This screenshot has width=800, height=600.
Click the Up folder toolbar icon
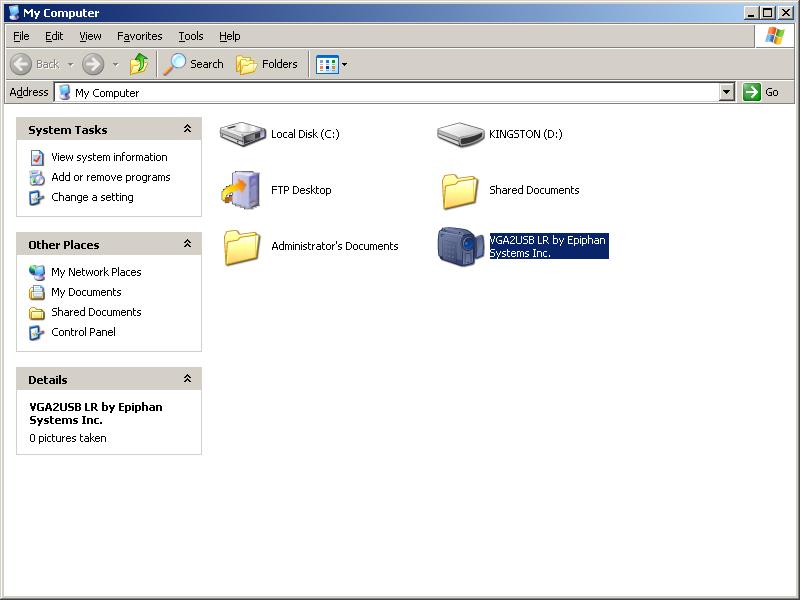pos(139,64)
